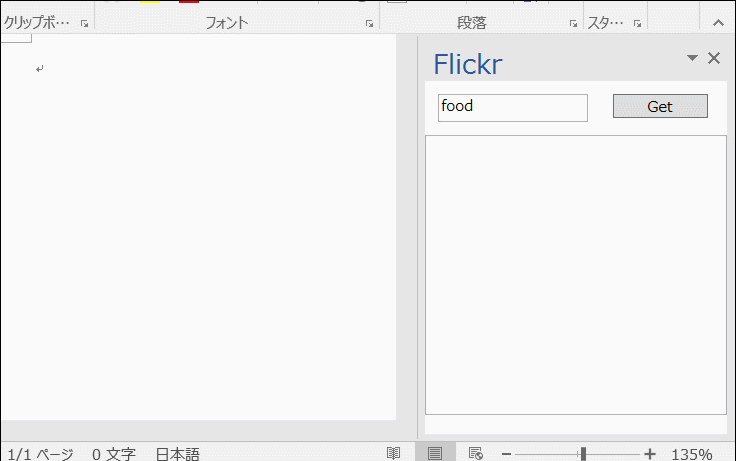Open the Paragraph (段落) dialog launcher
This screenshot has height=461, width=736.
coord(573,23)
